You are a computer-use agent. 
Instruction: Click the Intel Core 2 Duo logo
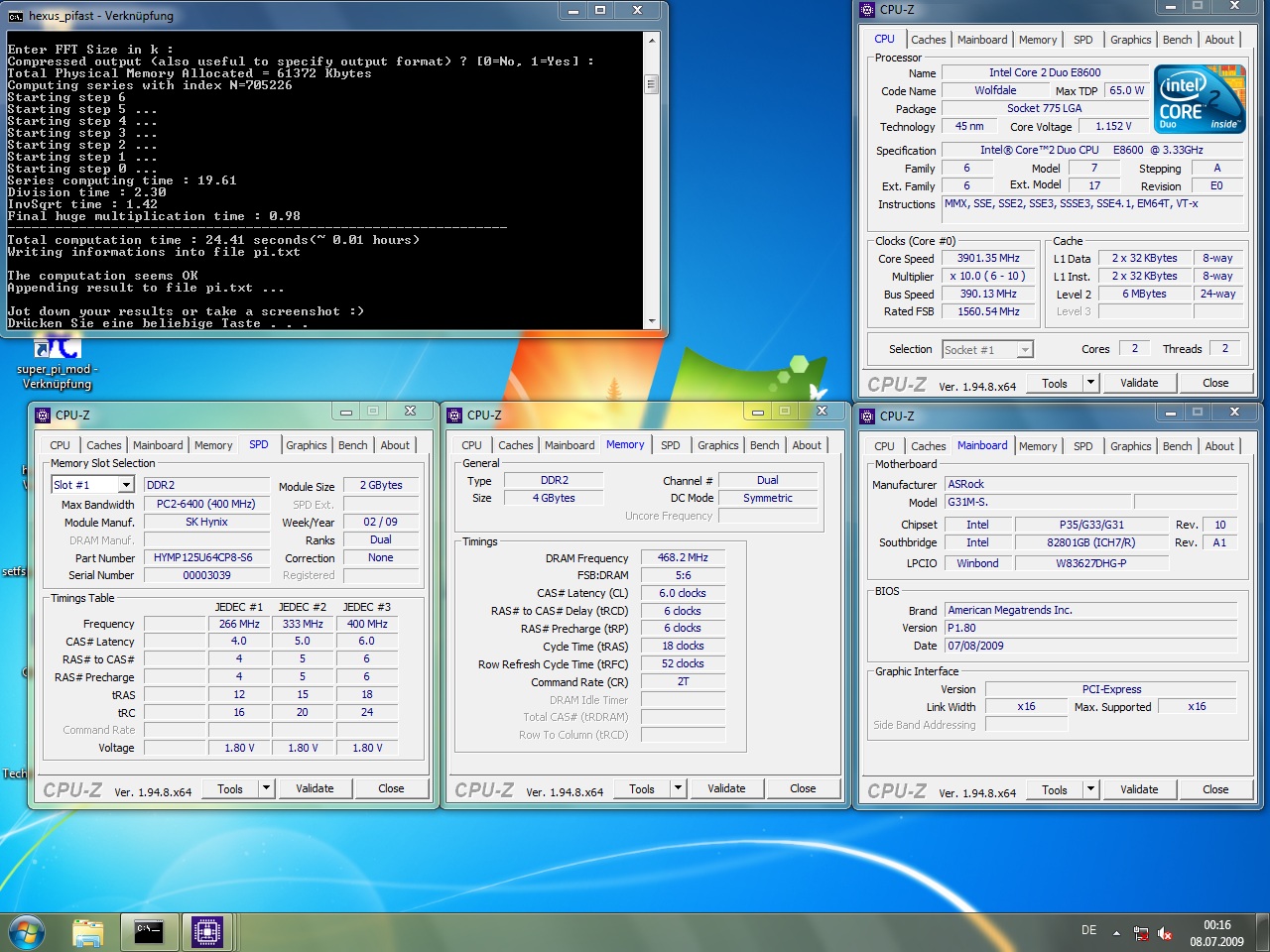(x=1200, y=99)
